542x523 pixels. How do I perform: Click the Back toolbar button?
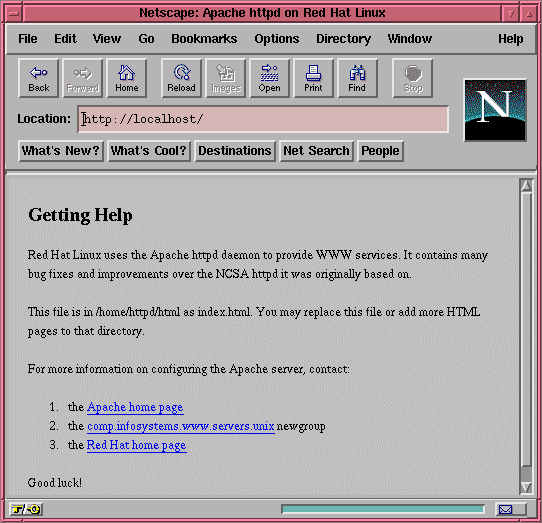point(38,78)
